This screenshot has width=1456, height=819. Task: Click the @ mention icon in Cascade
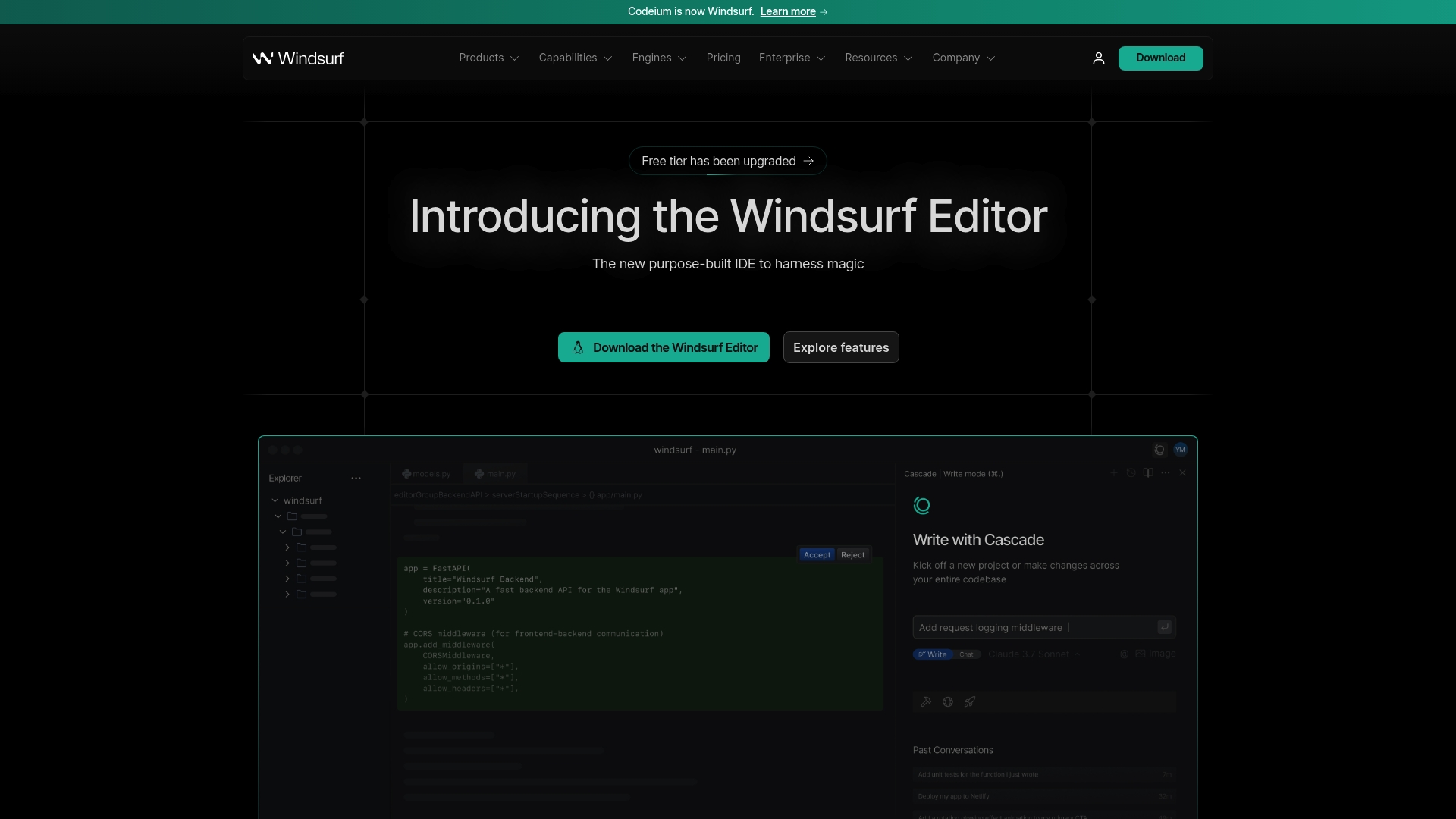(1125, 654)
